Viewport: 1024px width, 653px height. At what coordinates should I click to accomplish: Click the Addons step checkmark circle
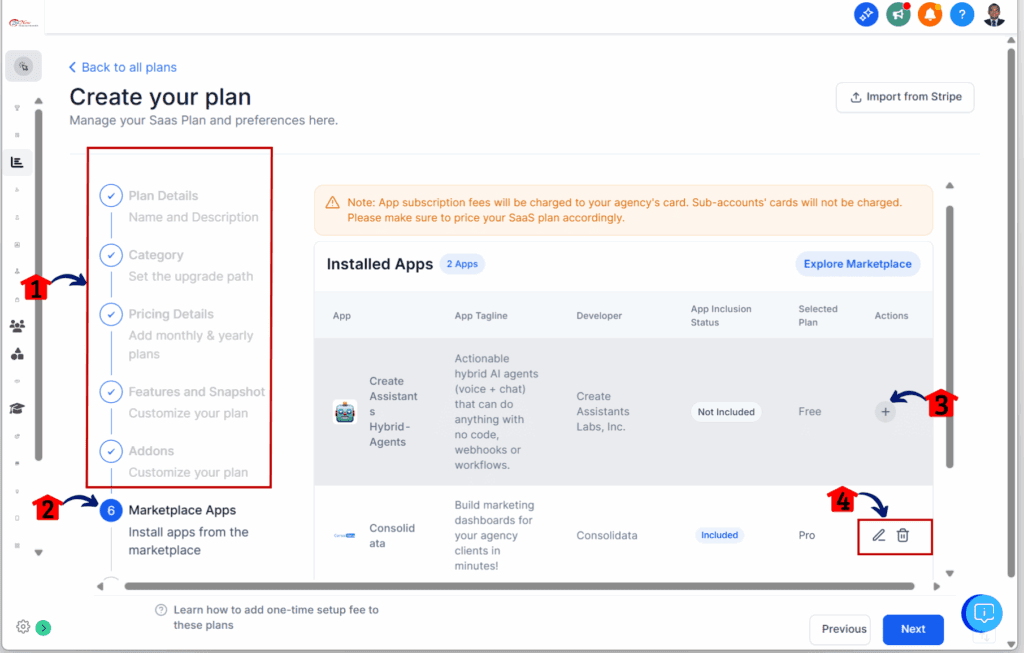(111, 451)
